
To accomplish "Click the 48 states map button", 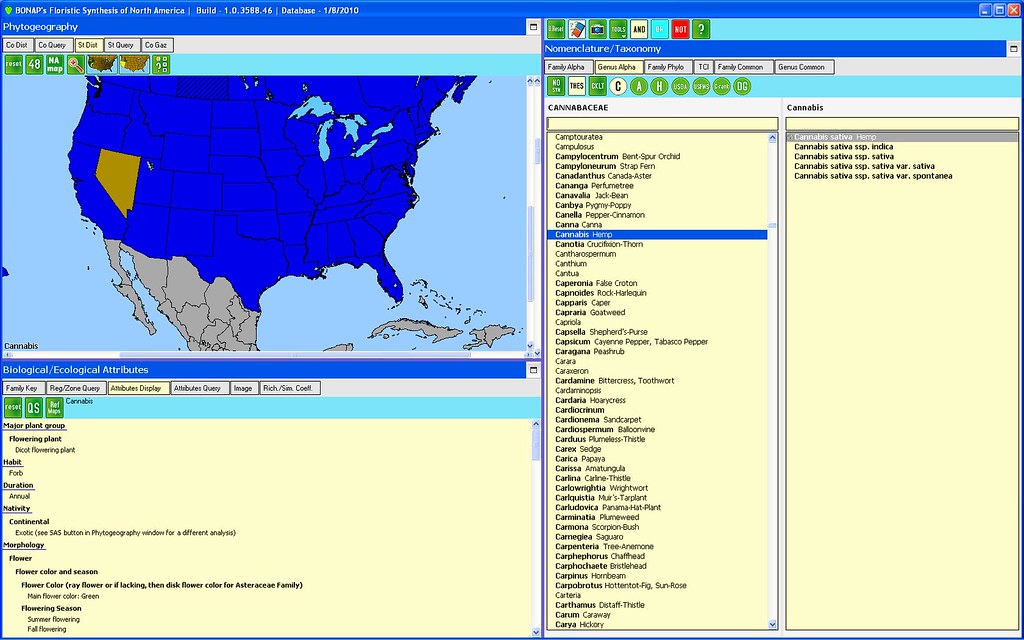I will point(34,64).
